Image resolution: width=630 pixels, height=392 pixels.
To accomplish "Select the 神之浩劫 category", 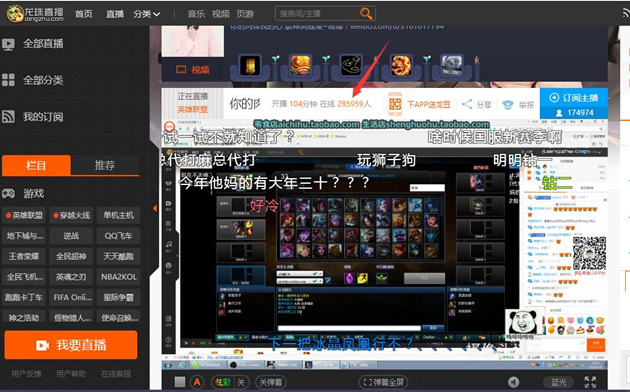I will (24, 317).
